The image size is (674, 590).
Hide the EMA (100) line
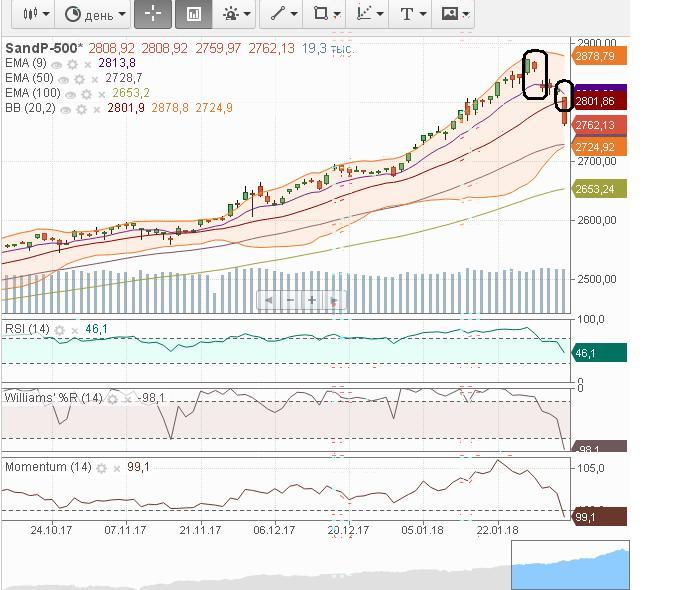pos(70,95)
